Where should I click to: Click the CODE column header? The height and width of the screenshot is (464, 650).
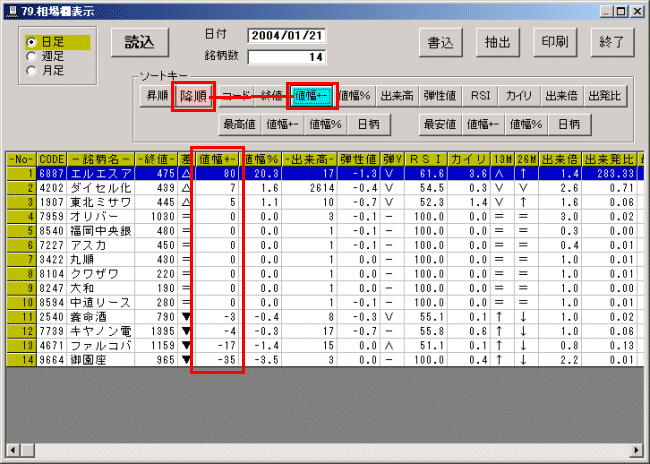tap(52, 159)
